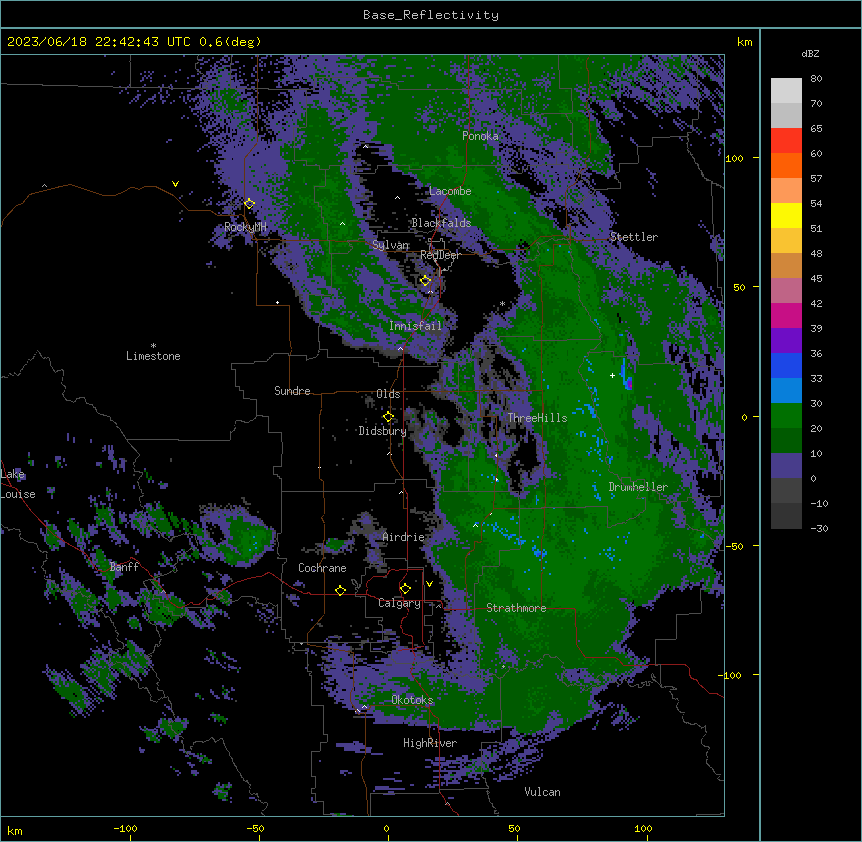This screenshot has height=842, width=862.
Task: Click the dBZ legend heading
Action: pos(810,54)
